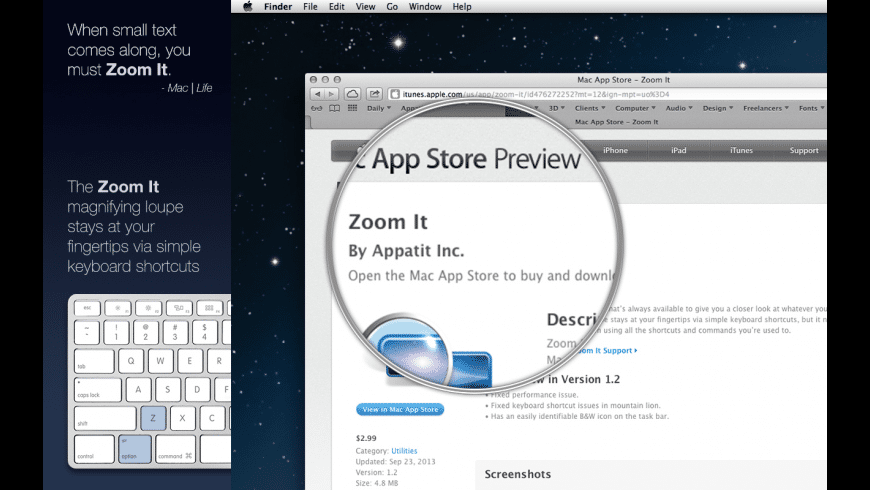Go forward with Safari's forward arrow
Viewport: 870px width, 490px height.
pos(331,94)
